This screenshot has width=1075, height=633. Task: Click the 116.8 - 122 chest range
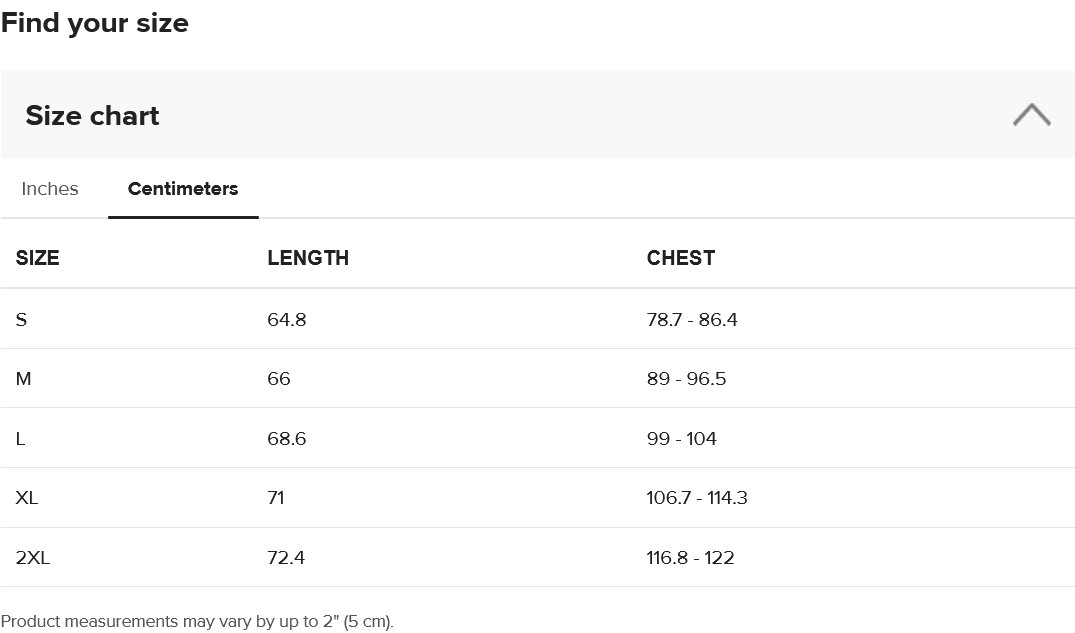[690, 558]
